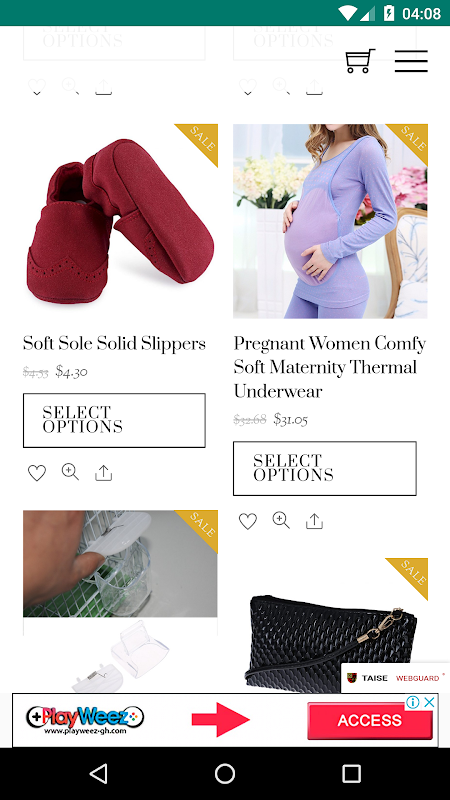Add Soft Sole Solid Slippers to wishlist
The image size is (450, 800).
[37, 473]
